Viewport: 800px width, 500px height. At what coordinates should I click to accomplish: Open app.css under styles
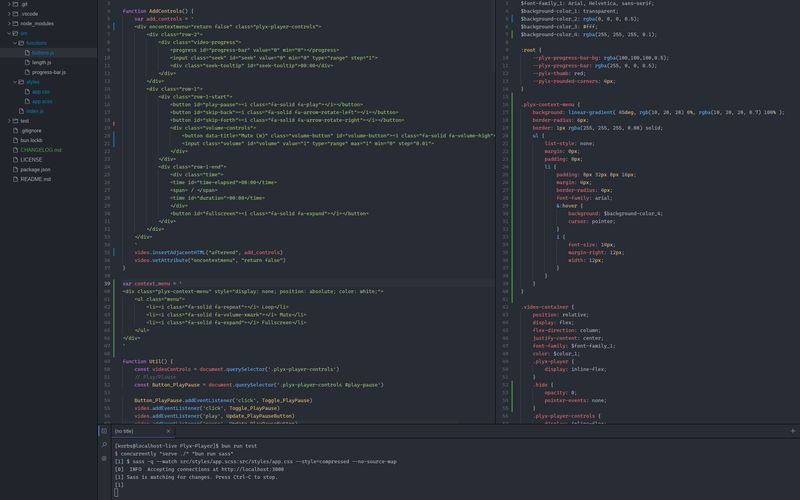click(41, 92)
